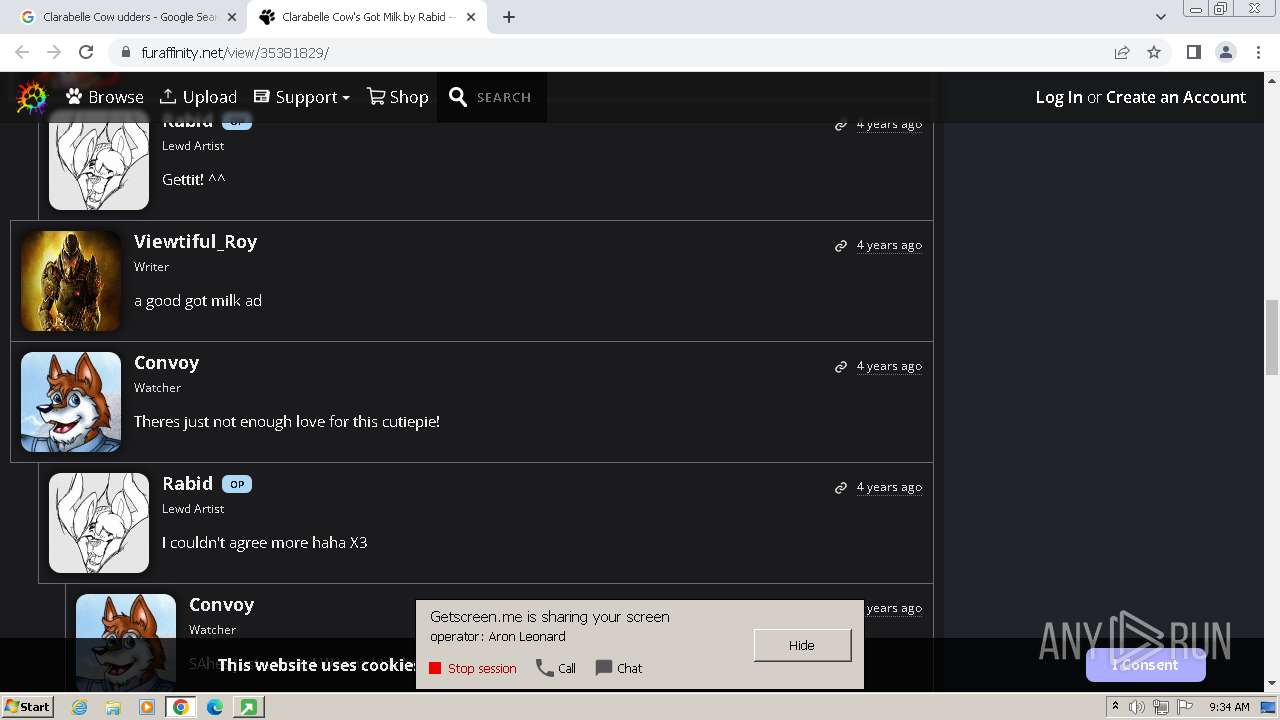
Task: Toggle the browser side panel
Action: click(1193, 52)
